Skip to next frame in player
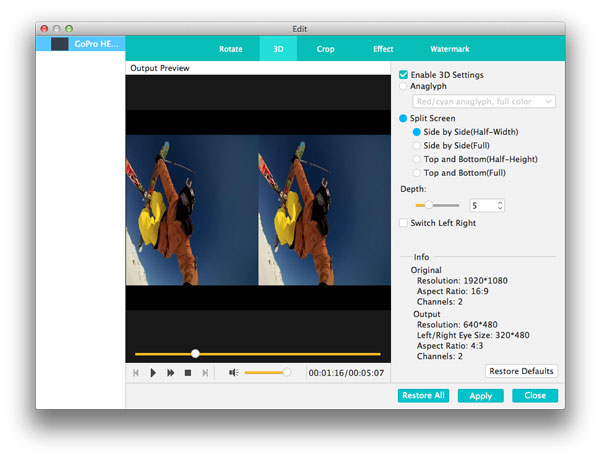Viewport: 600px width, 458px height. click(205, 373)
